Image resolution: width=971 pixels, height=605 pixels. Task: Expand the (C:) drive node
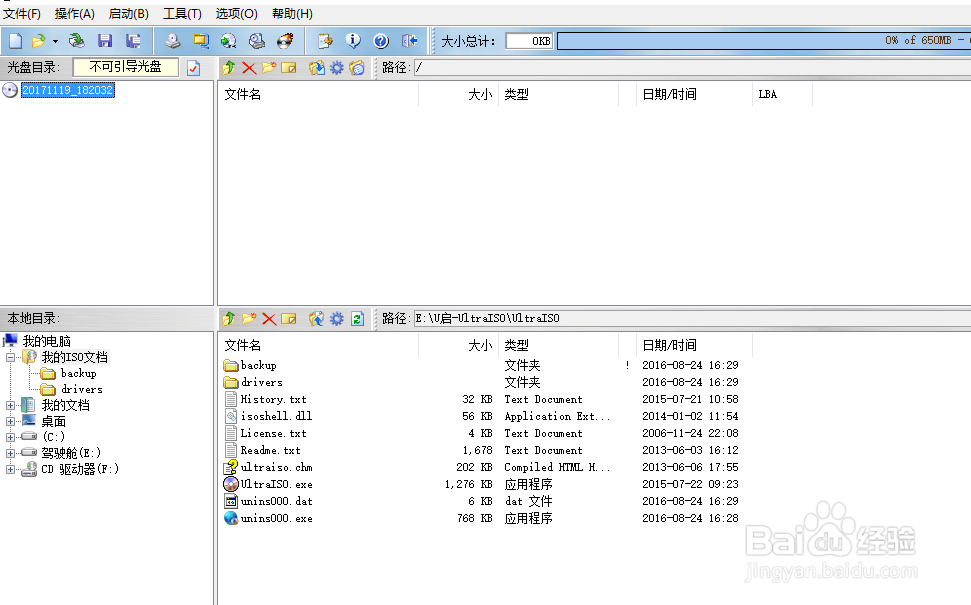click(11, 437)
